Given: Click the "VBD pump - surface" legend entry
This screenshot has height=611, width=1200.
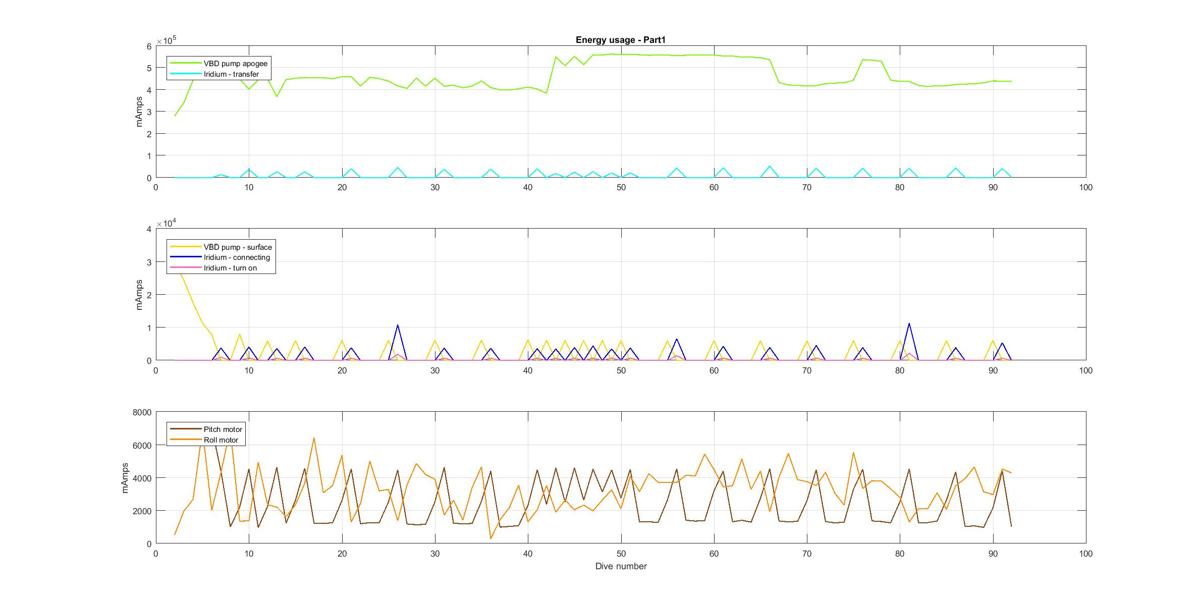Looking at the screenshot, I should 219,246.
